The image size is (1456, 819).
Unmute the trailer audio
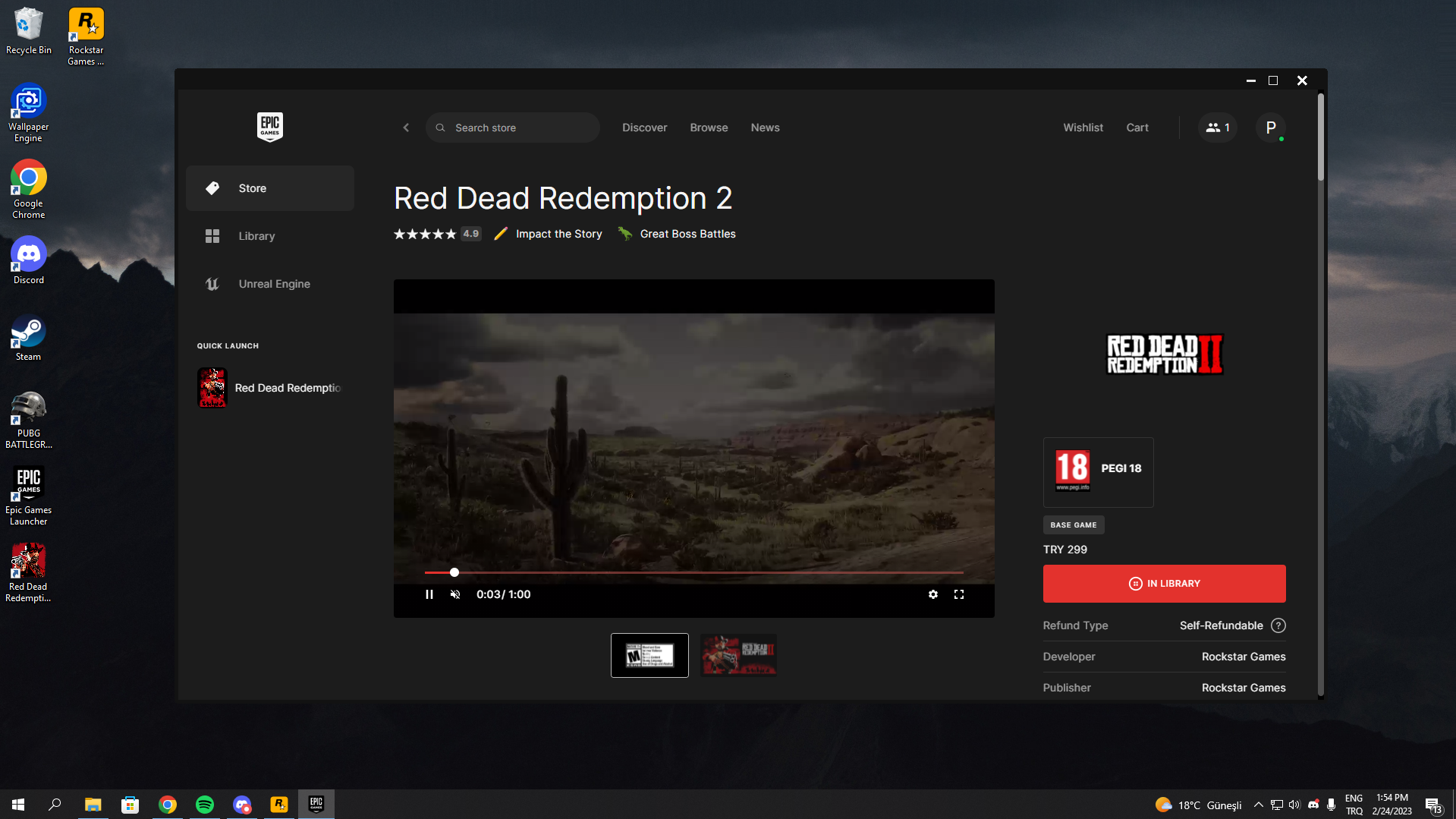coord(455,594)
